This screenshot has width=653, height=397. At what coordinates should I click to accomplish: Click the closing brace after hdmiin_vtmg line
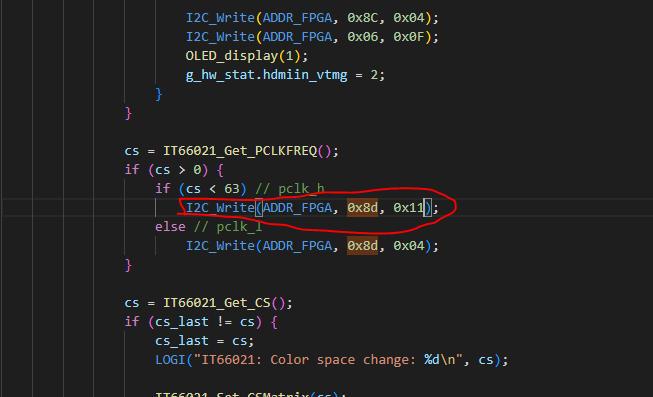tap(159, 94)
